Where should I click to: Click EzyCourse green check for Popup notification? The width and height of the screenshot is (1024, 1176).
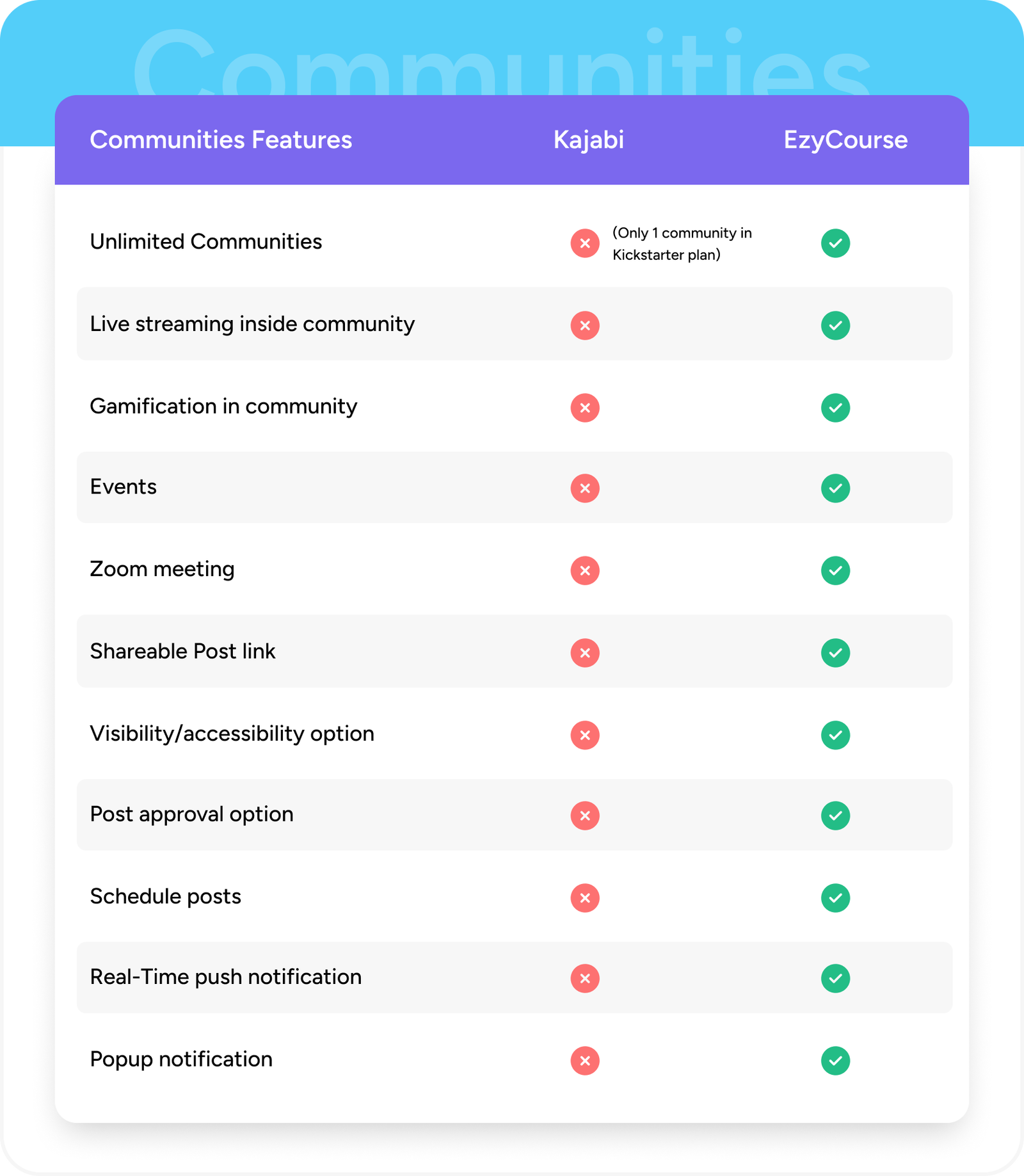835,1061
